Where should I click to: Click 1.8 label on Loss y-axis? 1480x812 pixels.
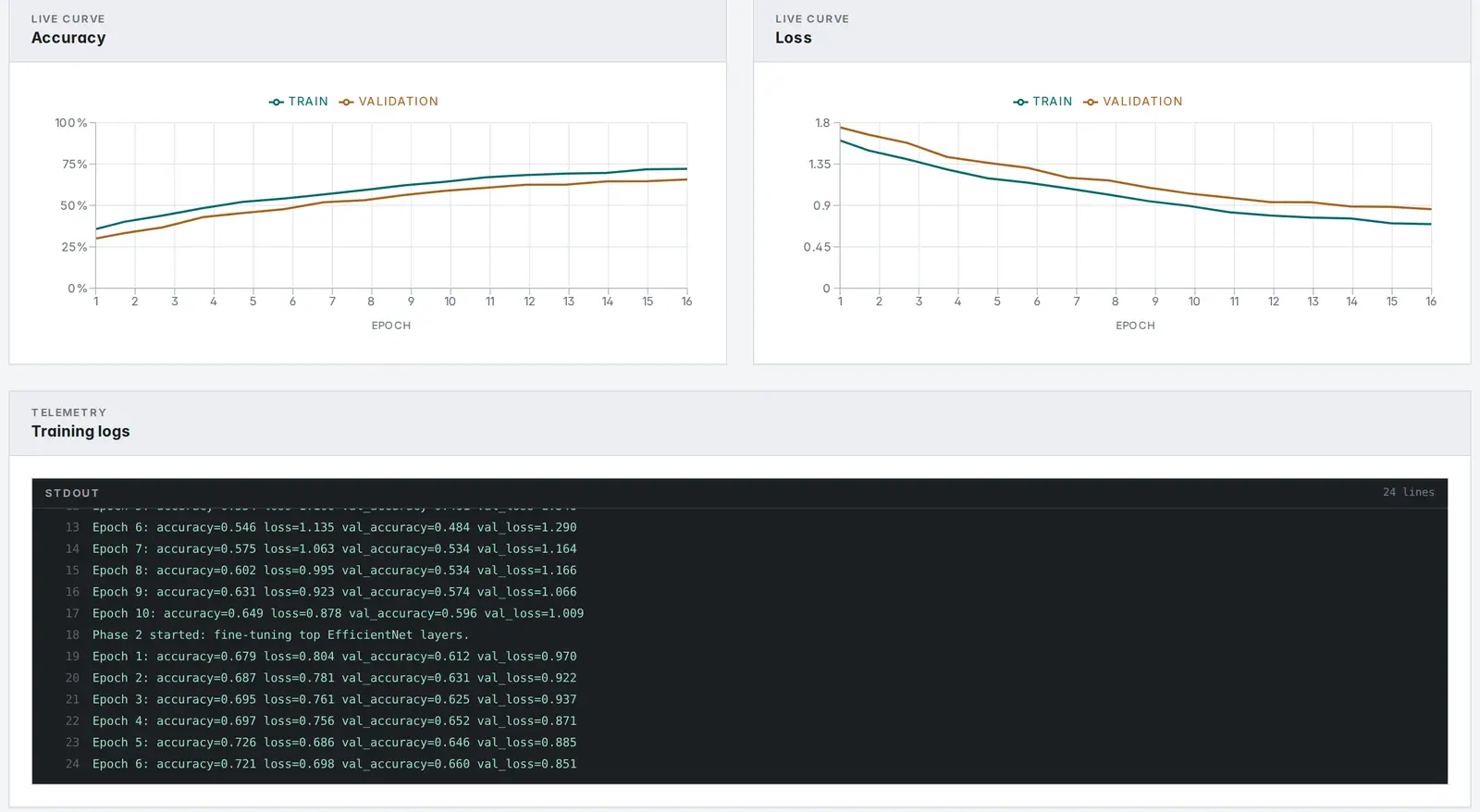click(x=822, y=123)
